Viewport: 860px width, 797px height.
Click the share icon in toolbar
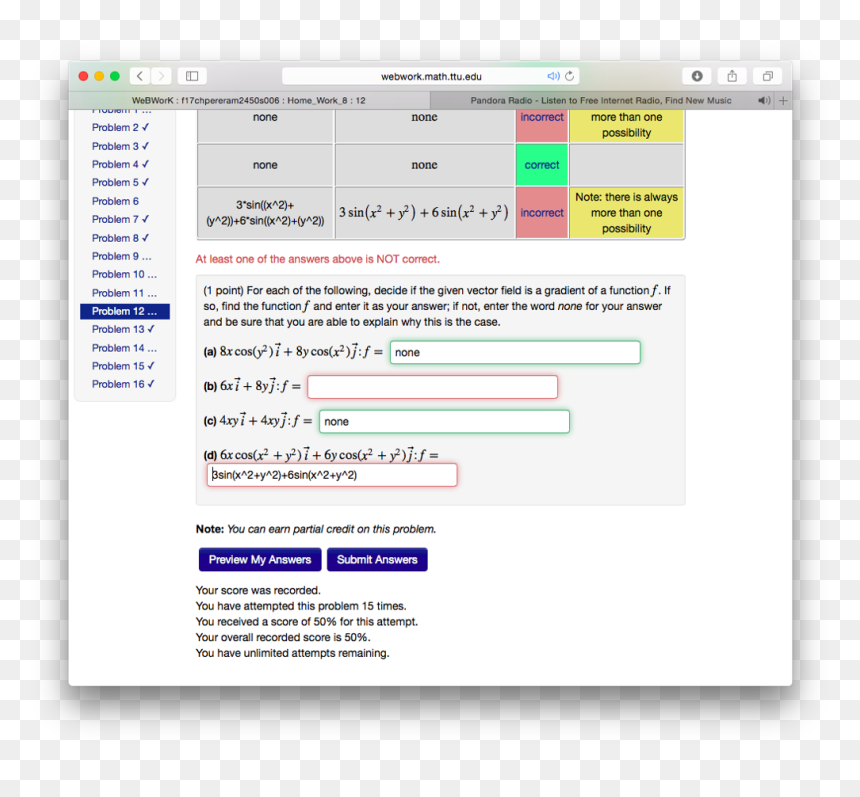(x=732, y=76)
